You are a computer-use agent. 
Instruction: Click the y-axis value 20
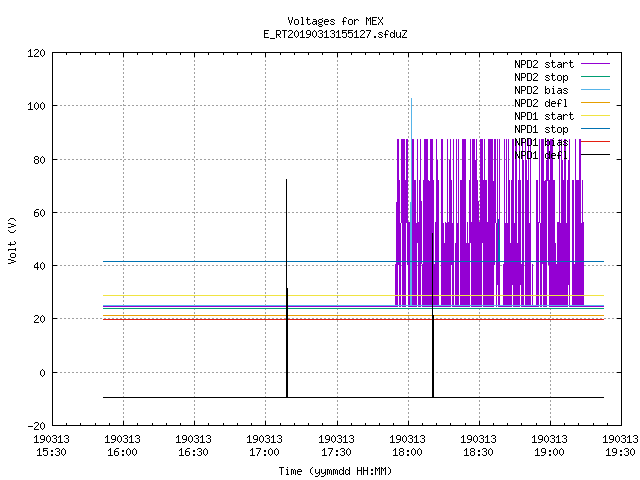tap(39, 319)
